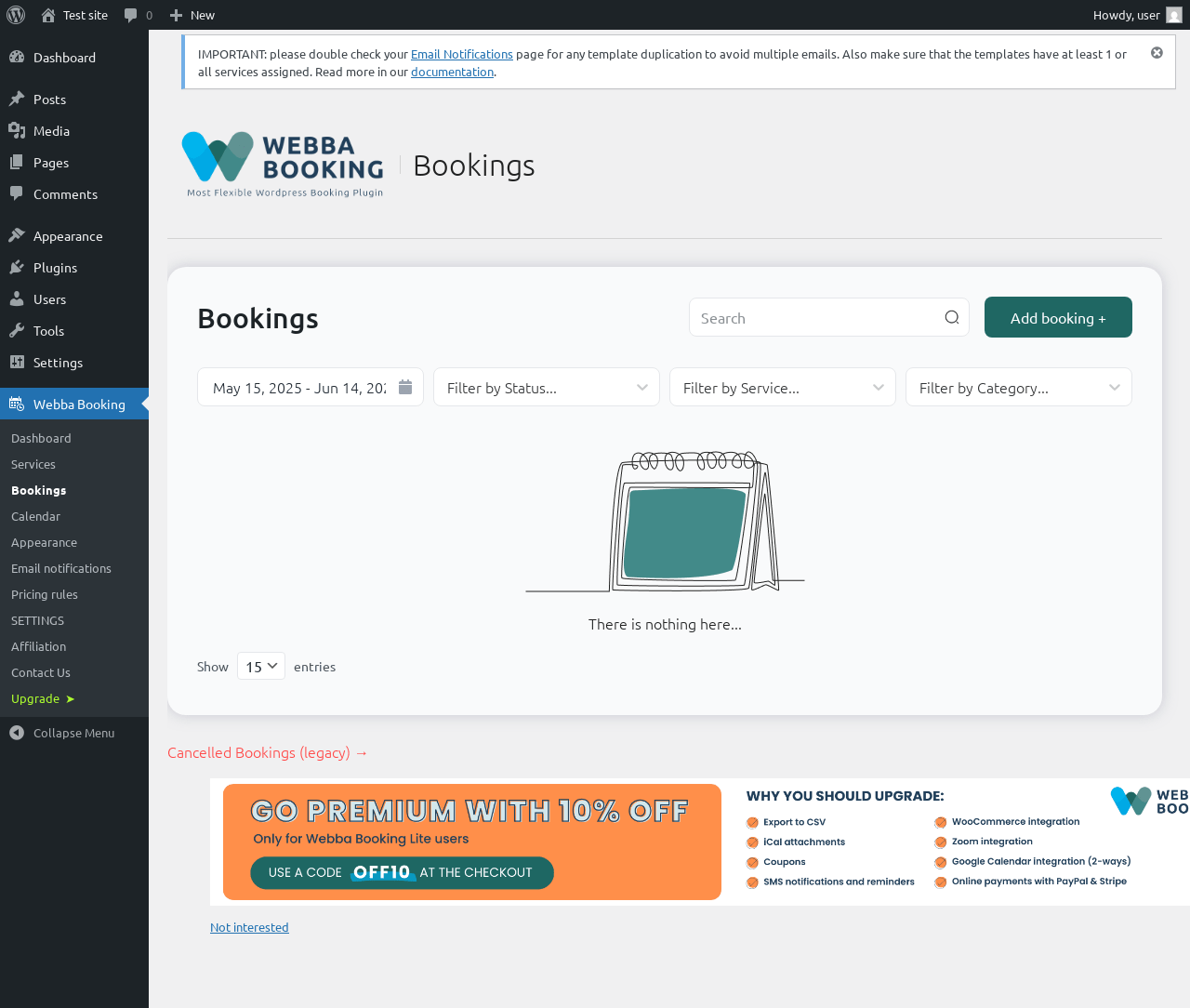Open Contact Us submenu item
Image resolution: width=1190 pixels, height=1008 pixels.
(41, 672)
